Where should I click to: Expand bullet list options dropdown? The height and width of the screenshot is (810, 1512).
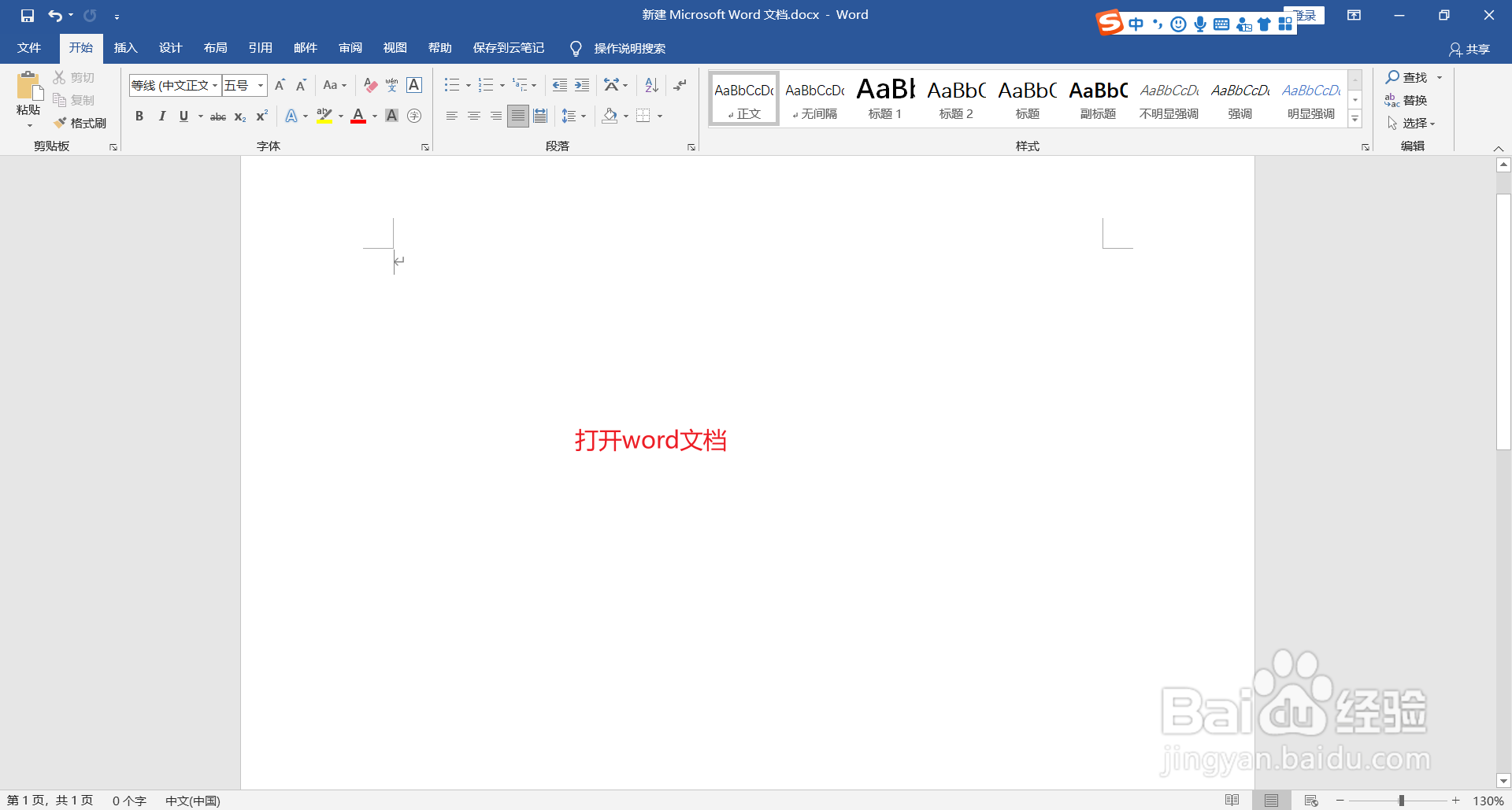pos(469,85)
